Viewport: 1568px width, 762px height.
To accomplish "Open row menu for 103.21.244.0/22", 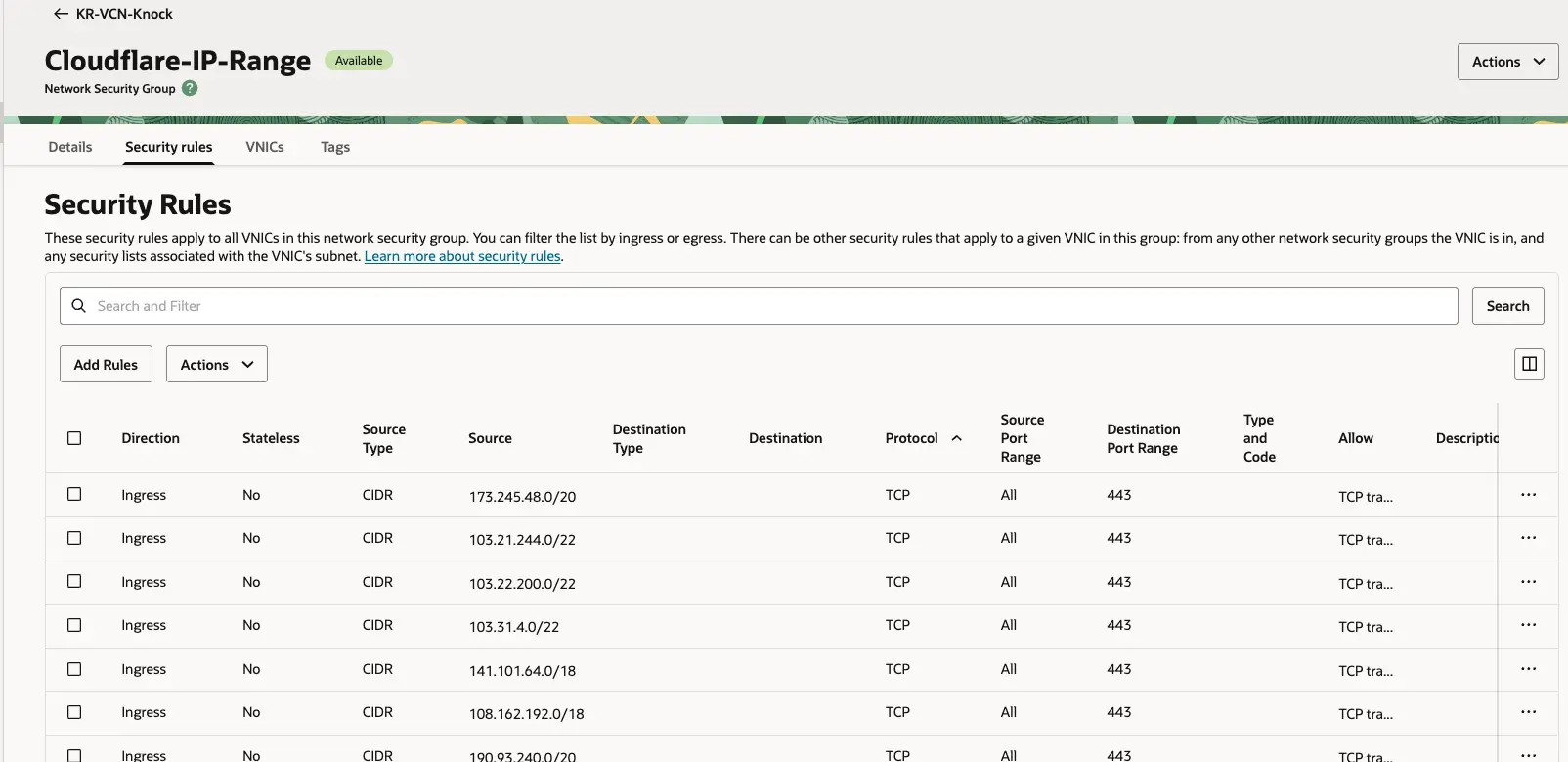I will (x=1529, y=538).
